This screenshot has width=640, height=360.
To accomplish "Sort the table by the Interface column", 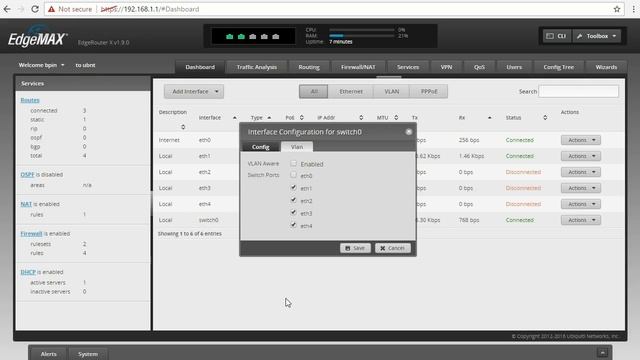I will click(x=234, y=118).
